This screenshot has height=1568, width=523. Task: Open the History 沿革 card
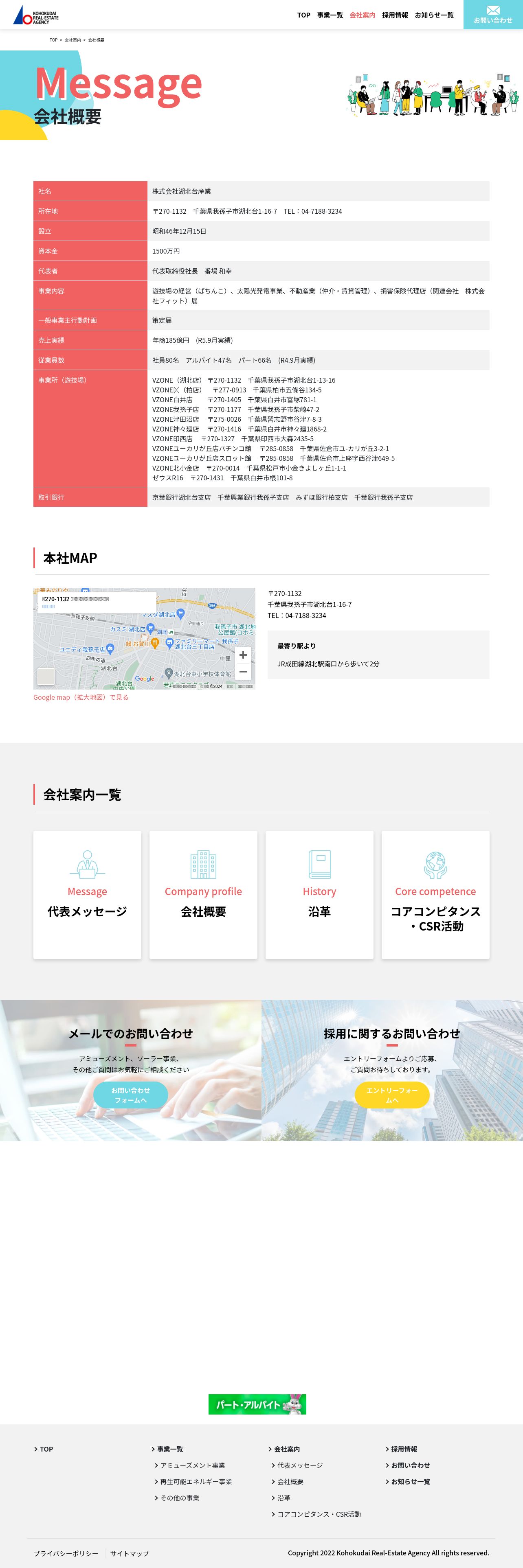click(x=319, y=895)
